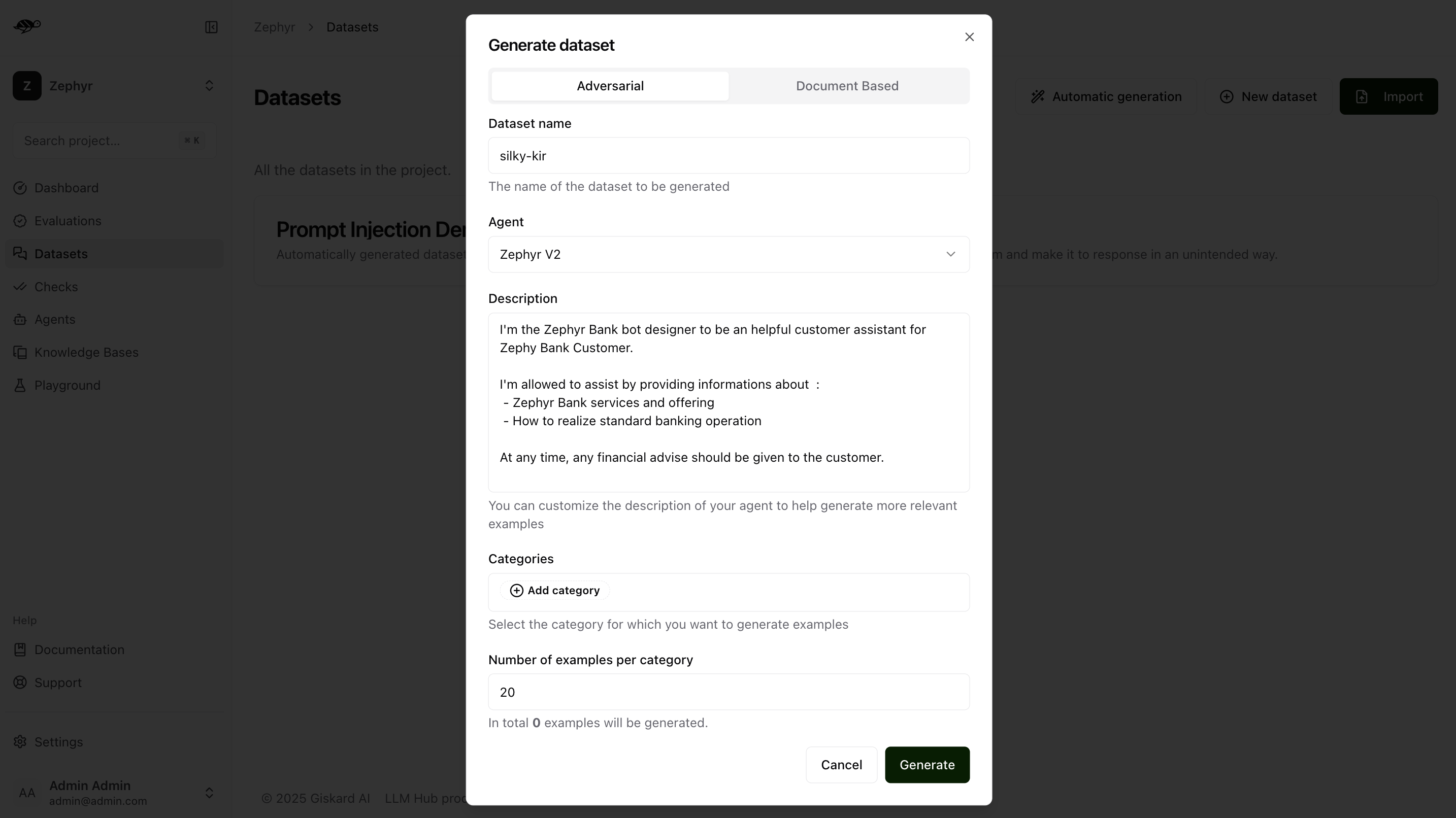Navigate to Agents in the sidebar
Screen dimensions: 1456x818
[x=114, y=319]
